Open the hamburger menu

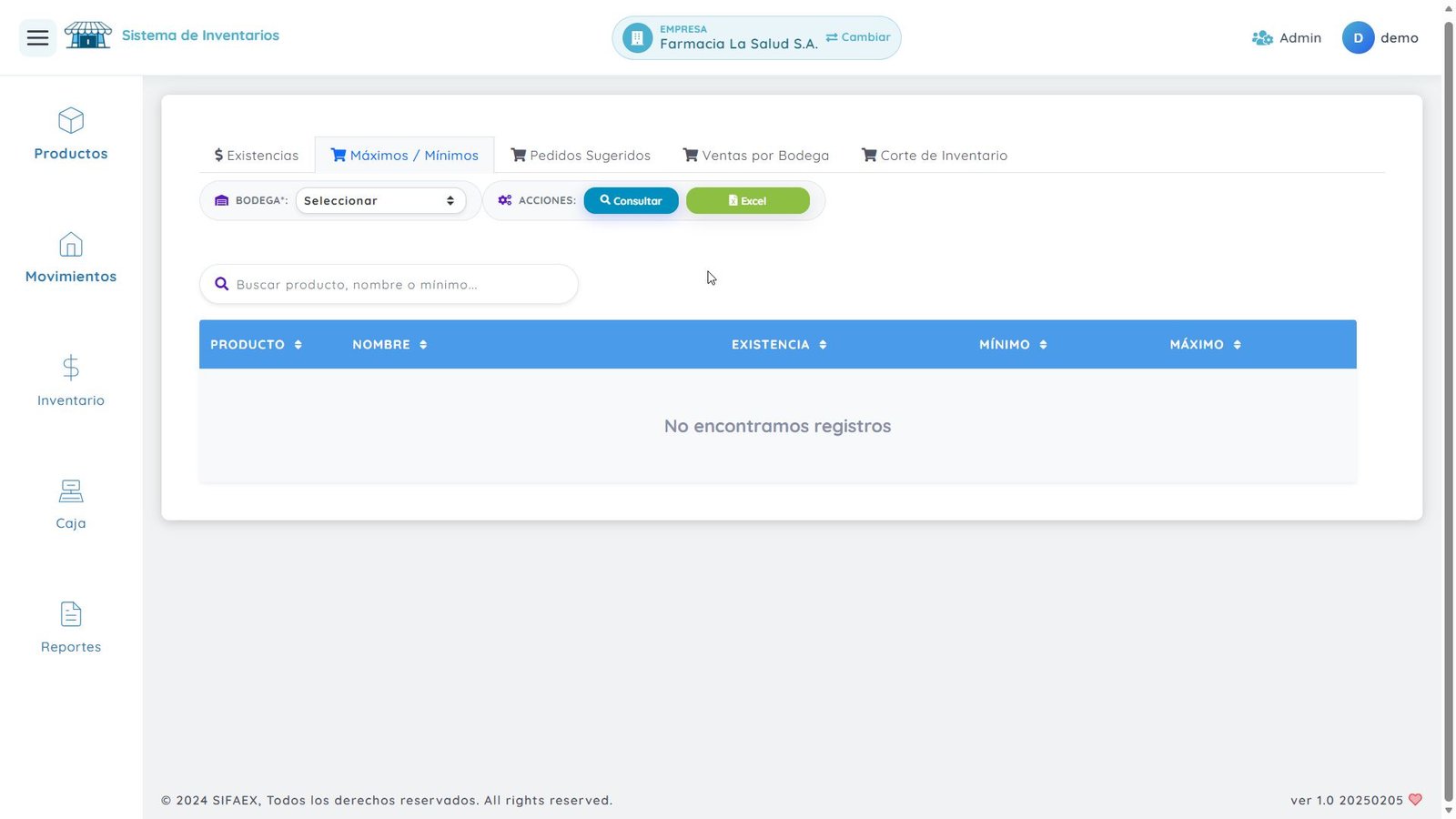(37, 38)
